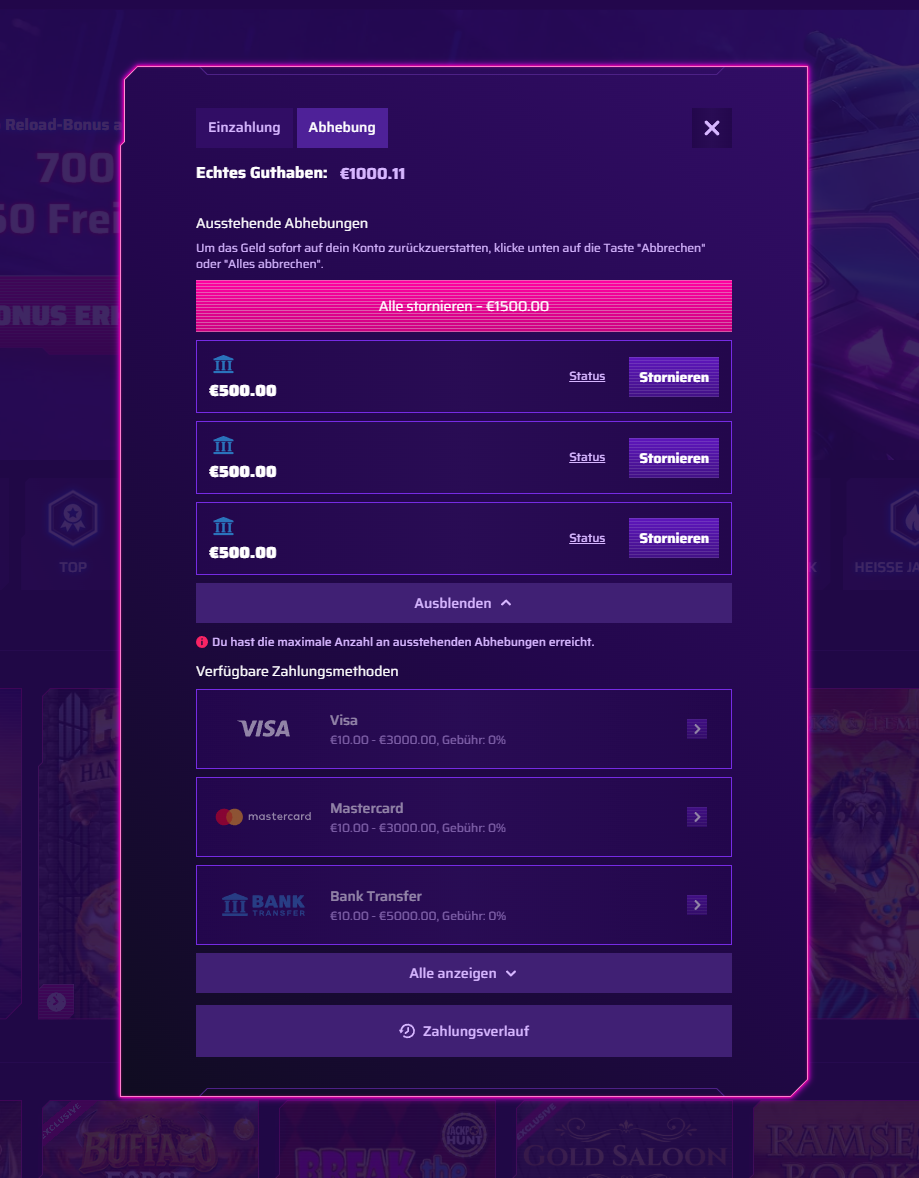This screenshot has width=919, height=1178.
Task: Cancel all withdrawals via Alle stornieren
Action: point(464,306)
